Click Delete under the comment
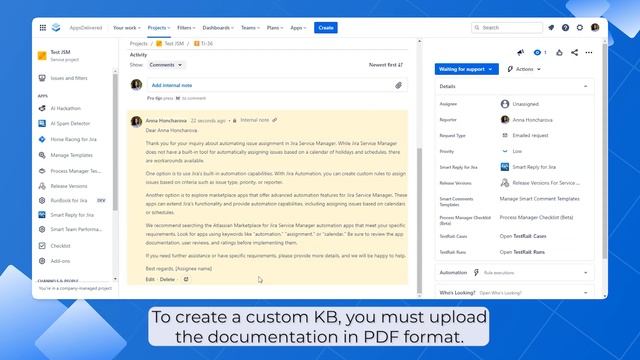Viewport: 640px width, 360px height. (167, 279)
